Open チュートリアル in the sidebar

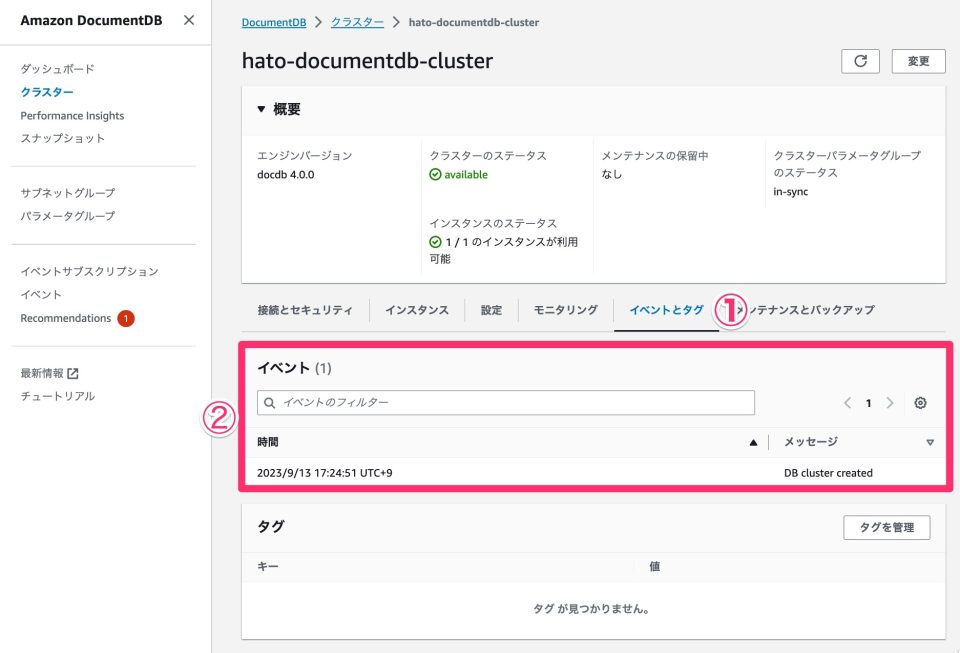(x=58, y=396)
